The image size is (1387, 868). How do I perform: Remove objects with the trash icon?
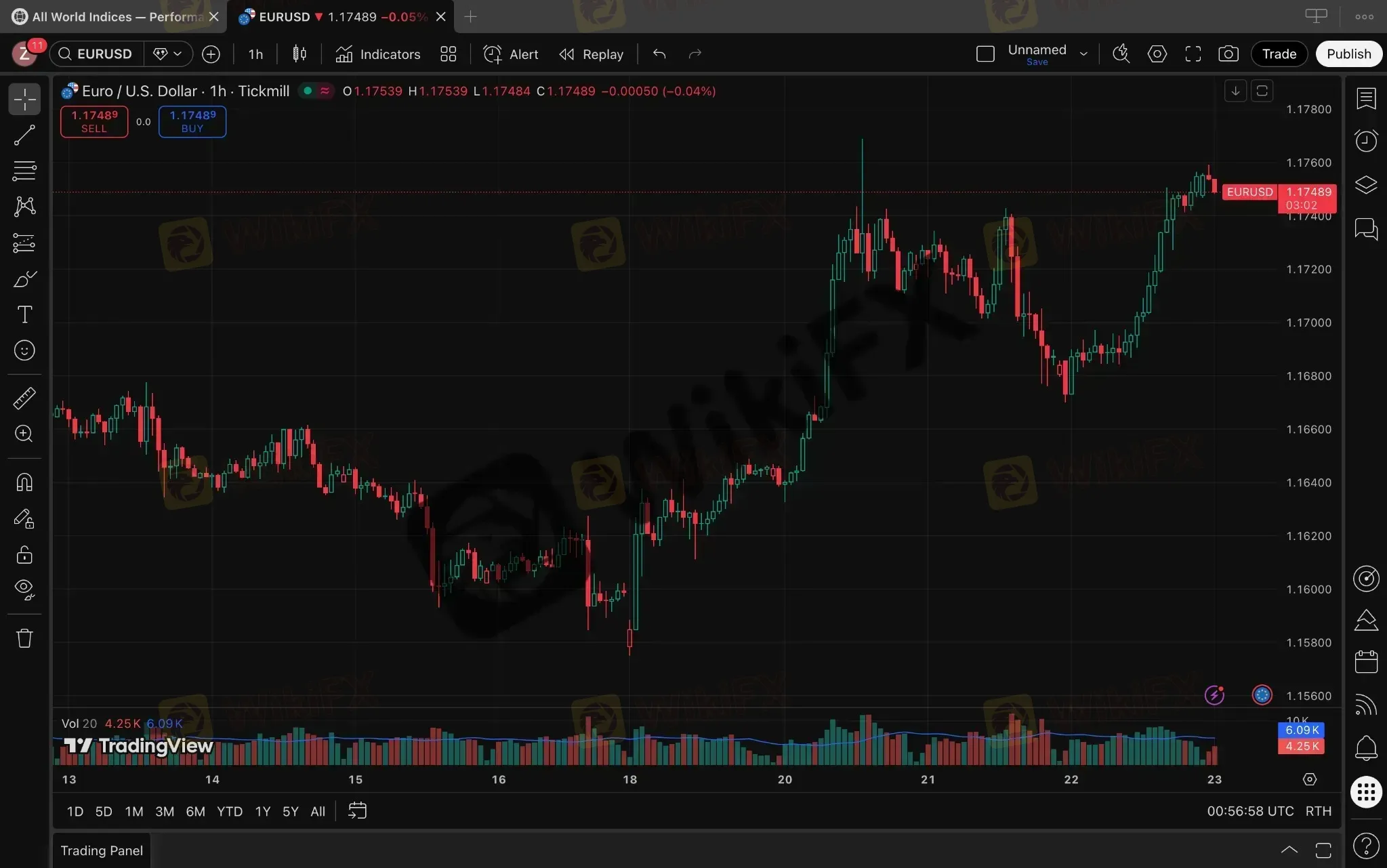coord(24,638)
